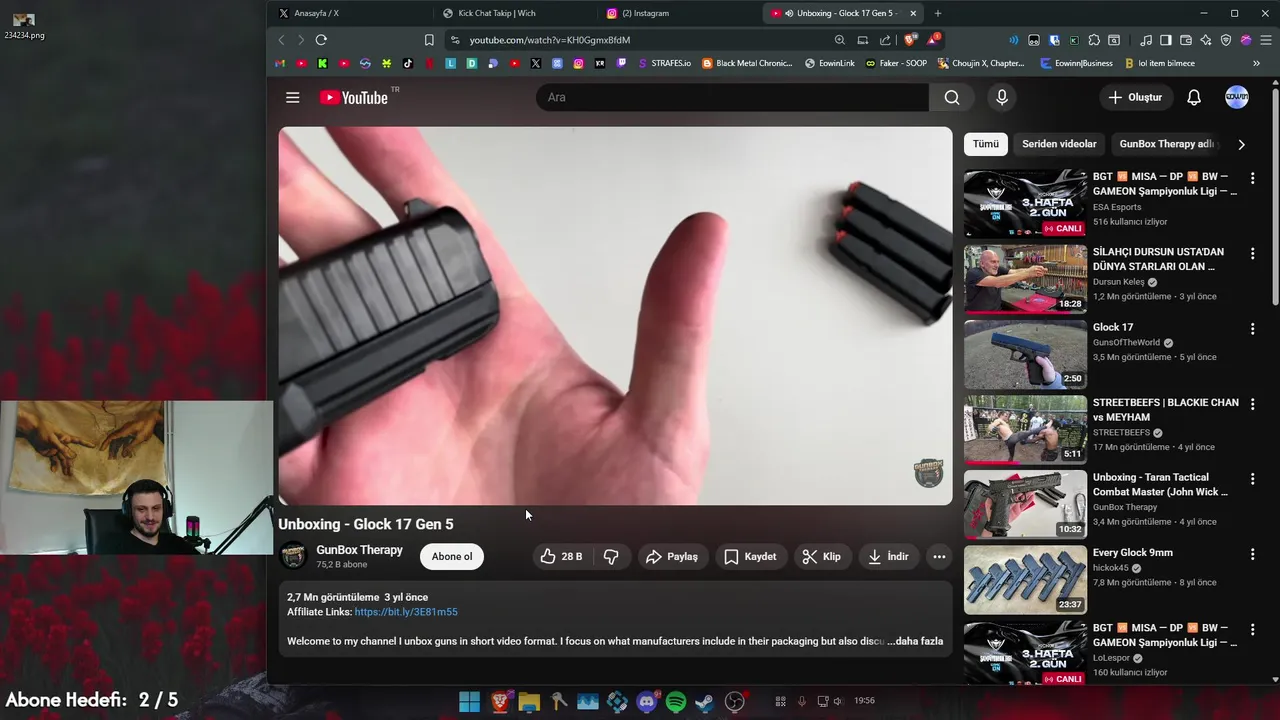The width and height of the screenshot is (1280, 720).
Task: Open the Brave VPN shield icon
Action: 1226,40
